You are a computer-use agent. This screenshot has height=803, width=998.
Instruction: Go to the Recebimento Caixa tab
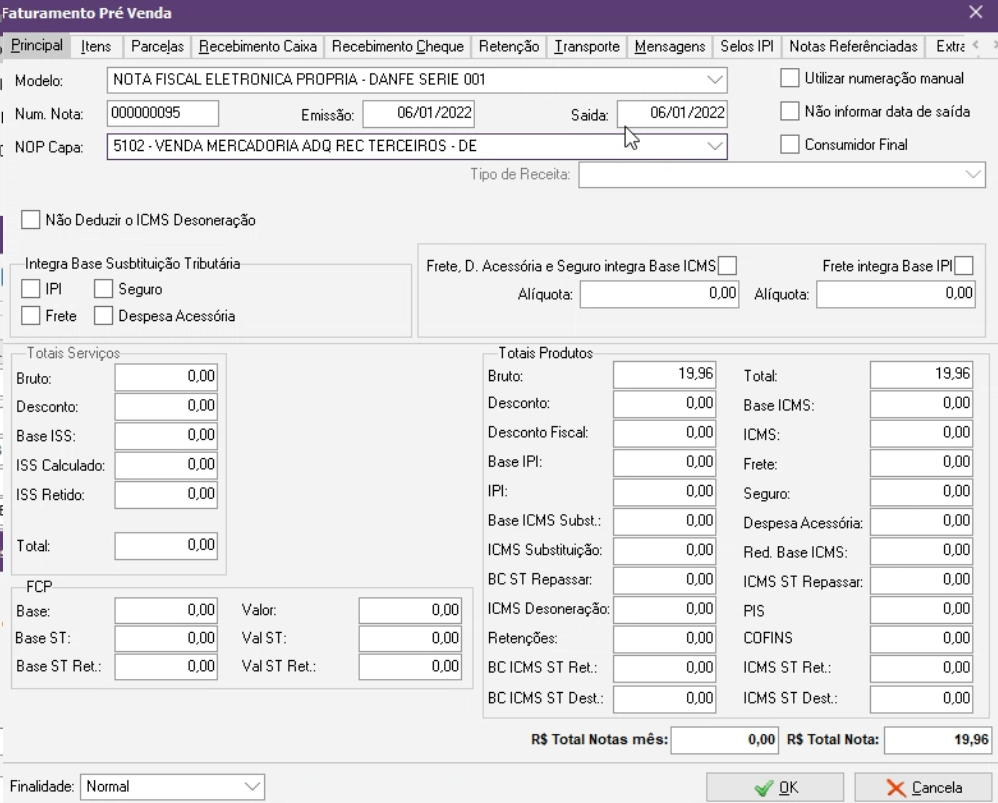(x=257, y=46)
